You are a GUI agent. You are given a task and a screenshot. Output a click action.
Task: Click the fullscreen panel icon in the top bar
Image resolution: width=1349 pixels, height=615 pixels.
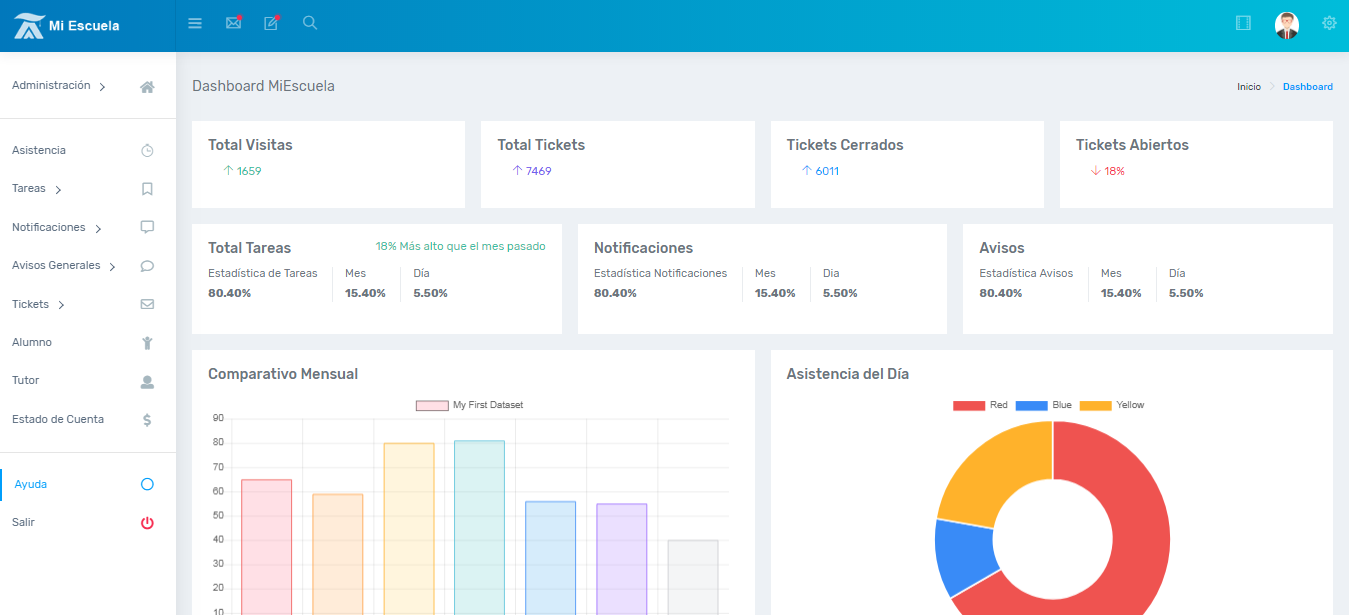(1244, 23)
